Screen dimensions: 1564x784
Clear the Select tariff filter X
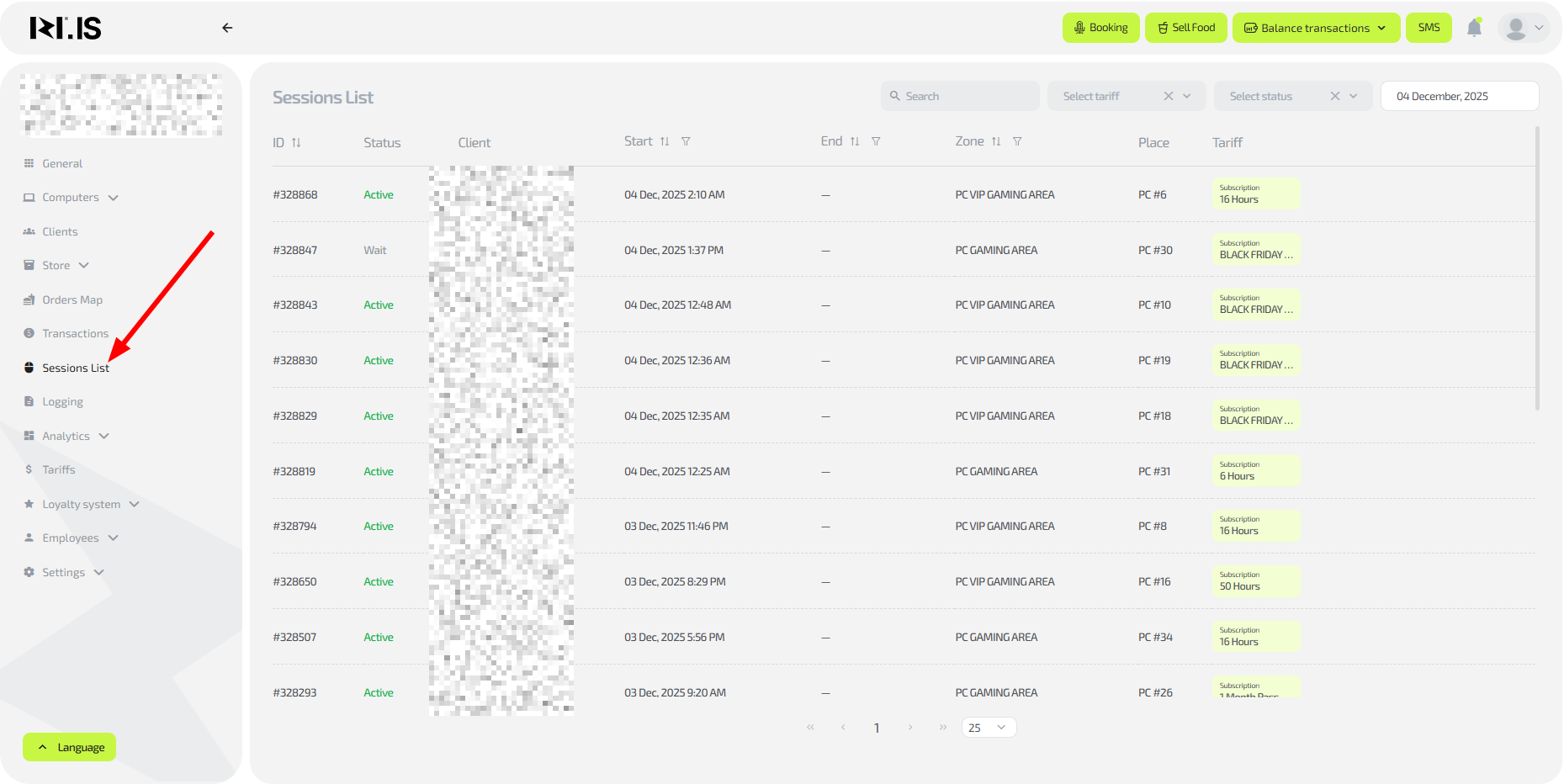(1169, 96)
